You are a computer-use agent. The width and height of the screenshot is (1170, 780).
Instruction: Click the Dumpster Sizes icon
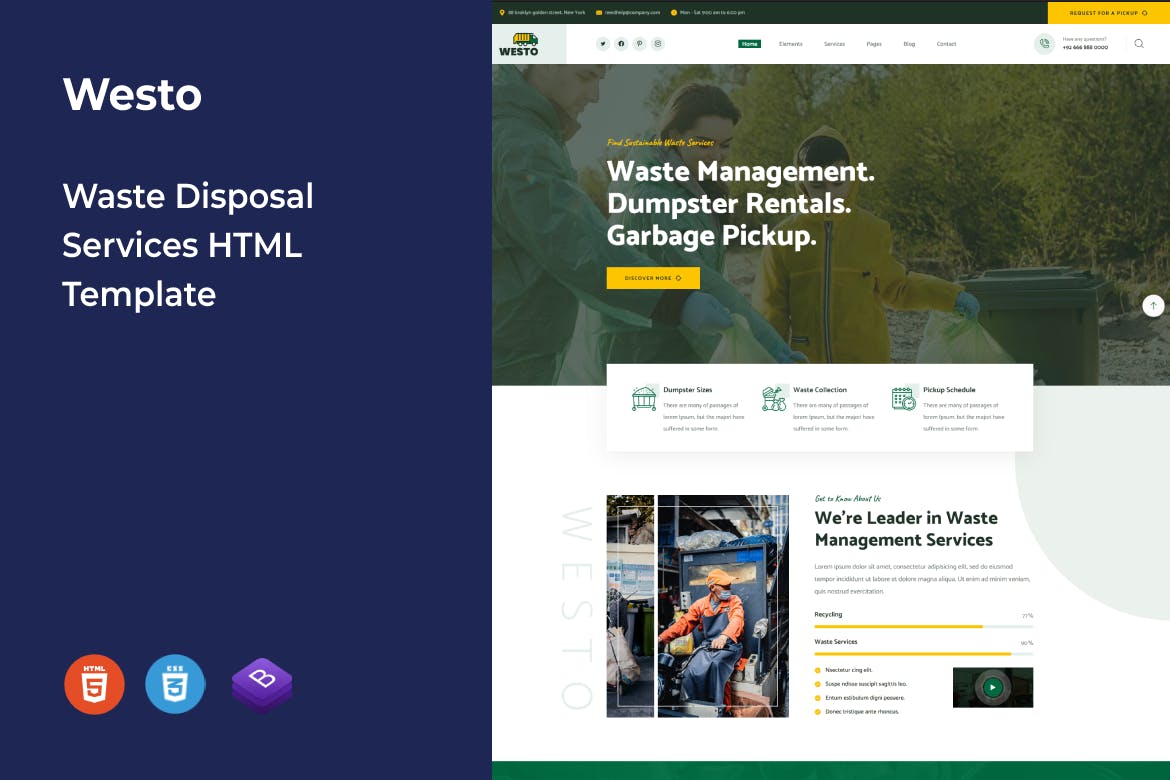tap(644, 398)
